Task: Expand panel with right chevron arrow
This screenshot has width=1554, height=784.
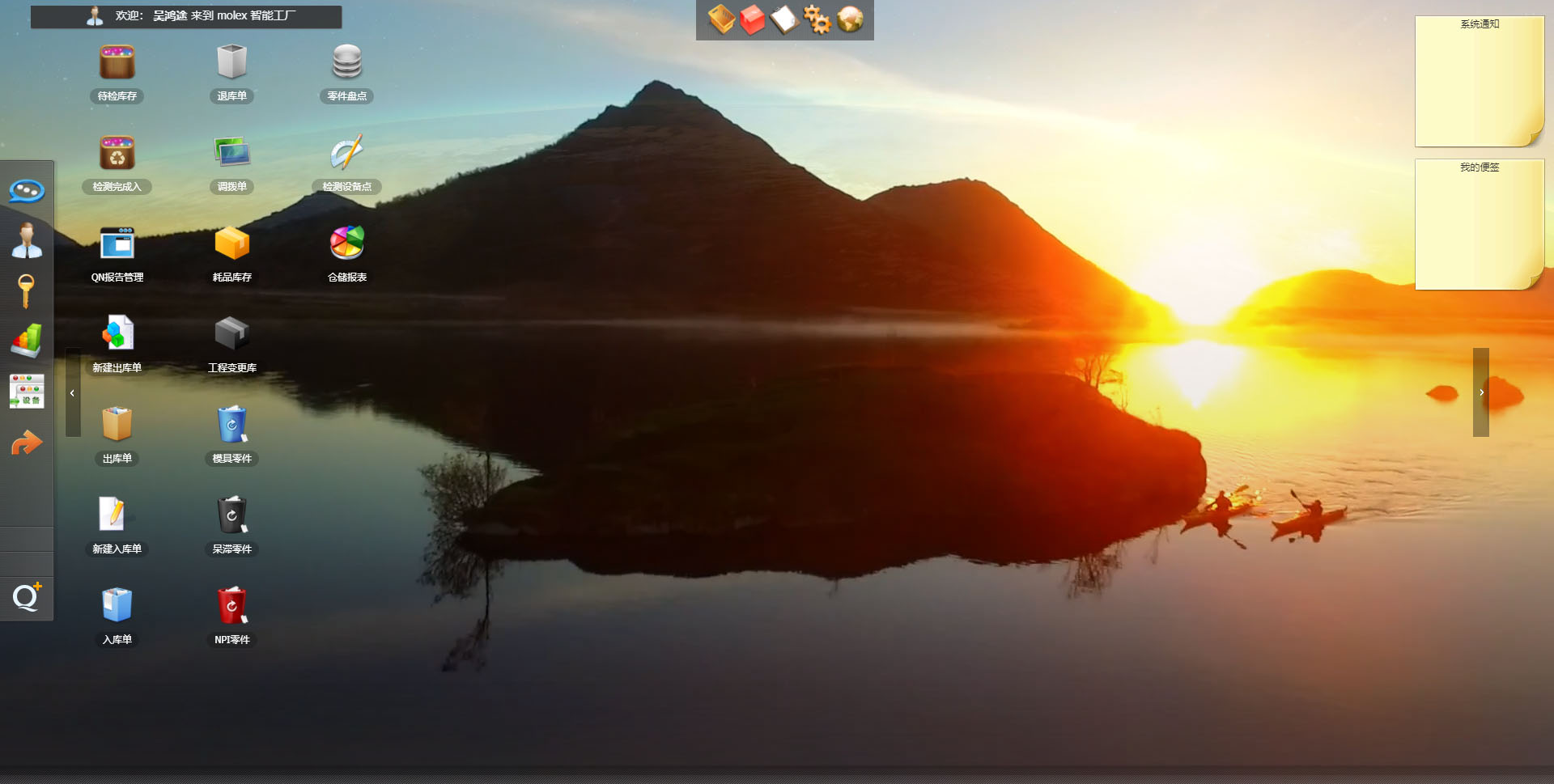Action: 1481,392
